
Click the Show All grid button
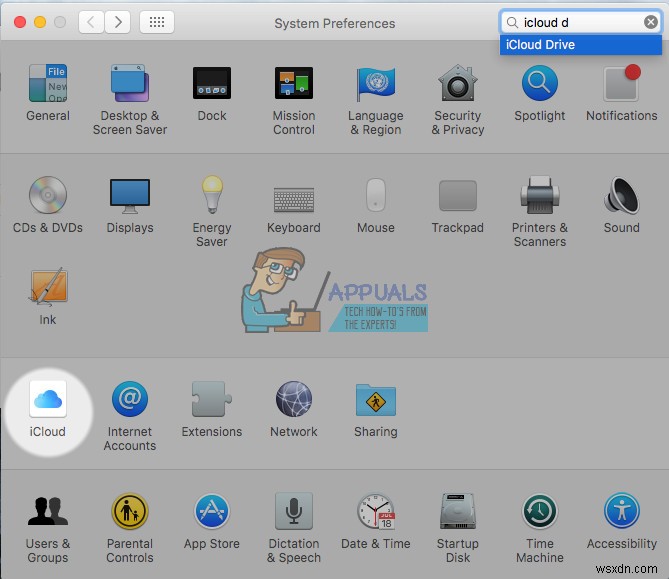157,22
